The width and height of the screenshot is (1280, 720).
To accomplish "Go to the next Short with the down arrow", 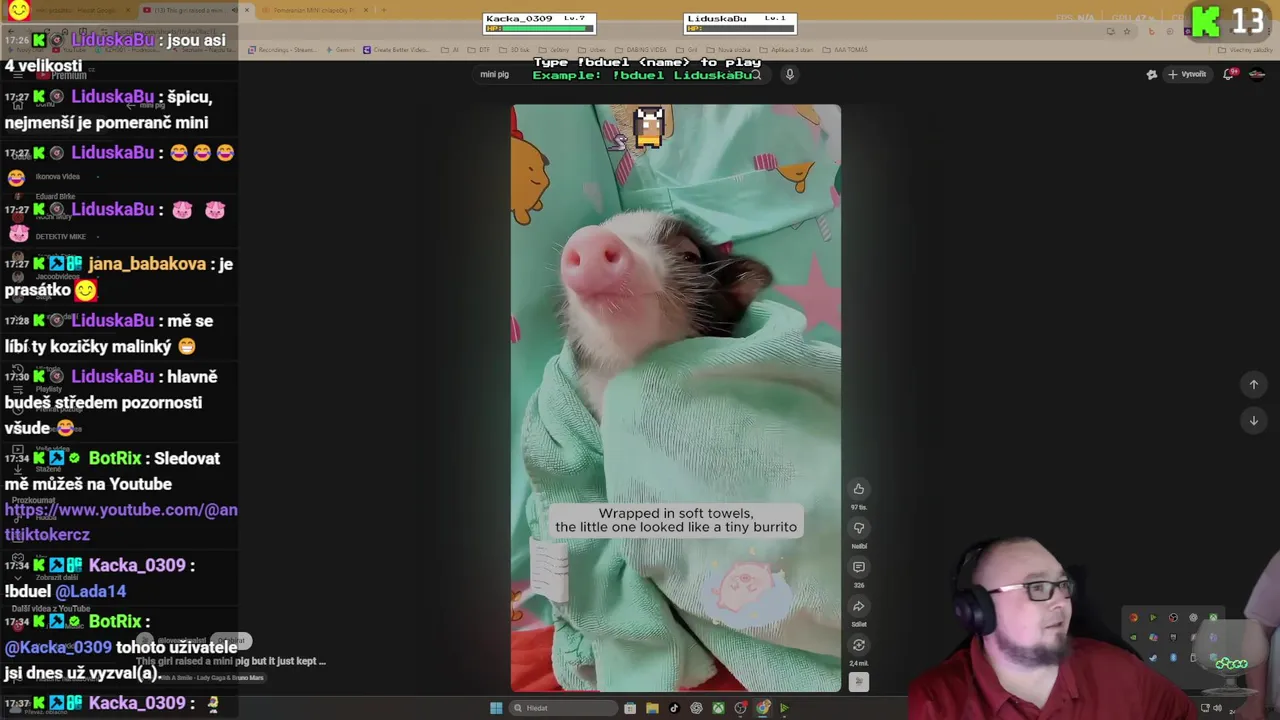I will (1253, 421).
